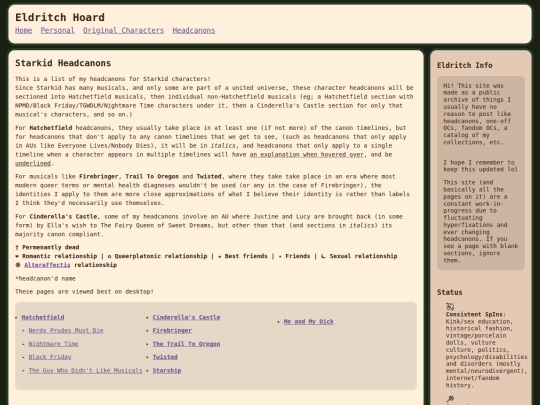Open the Hatchetfield headcanons link
Screen dimensions: 540x405
(x=43, y=317)
